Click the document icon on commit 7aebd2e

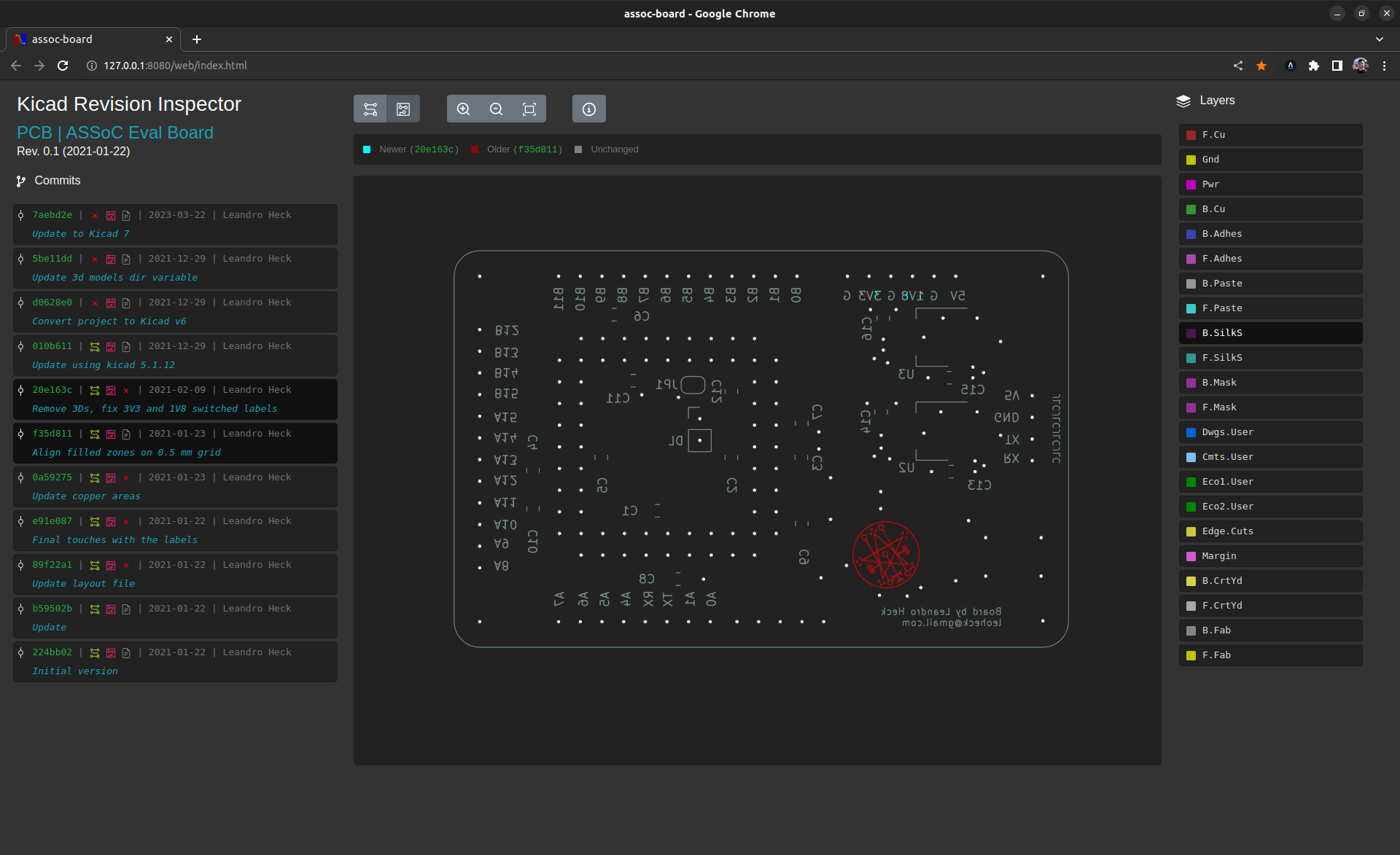[x=126, y=216]
